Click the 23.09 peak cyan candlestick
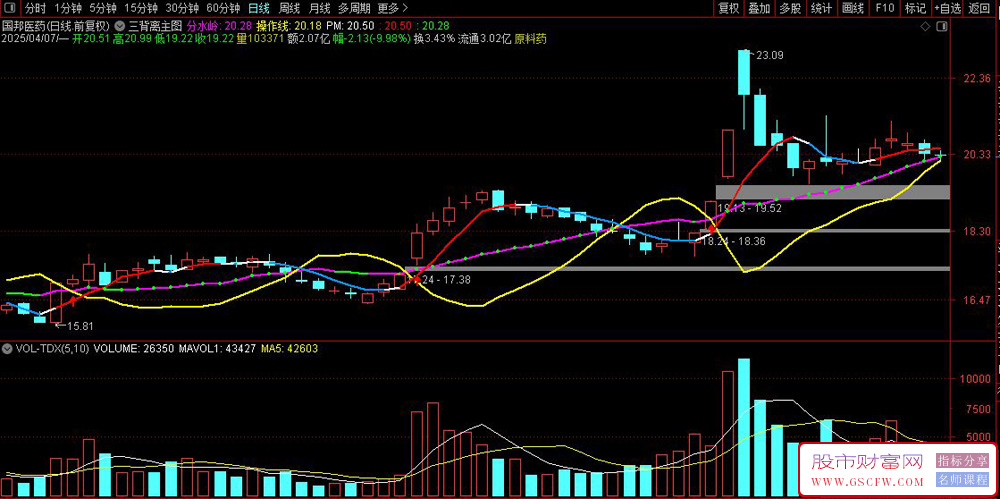Screen dimensions: 1000x499 point(744,72)
